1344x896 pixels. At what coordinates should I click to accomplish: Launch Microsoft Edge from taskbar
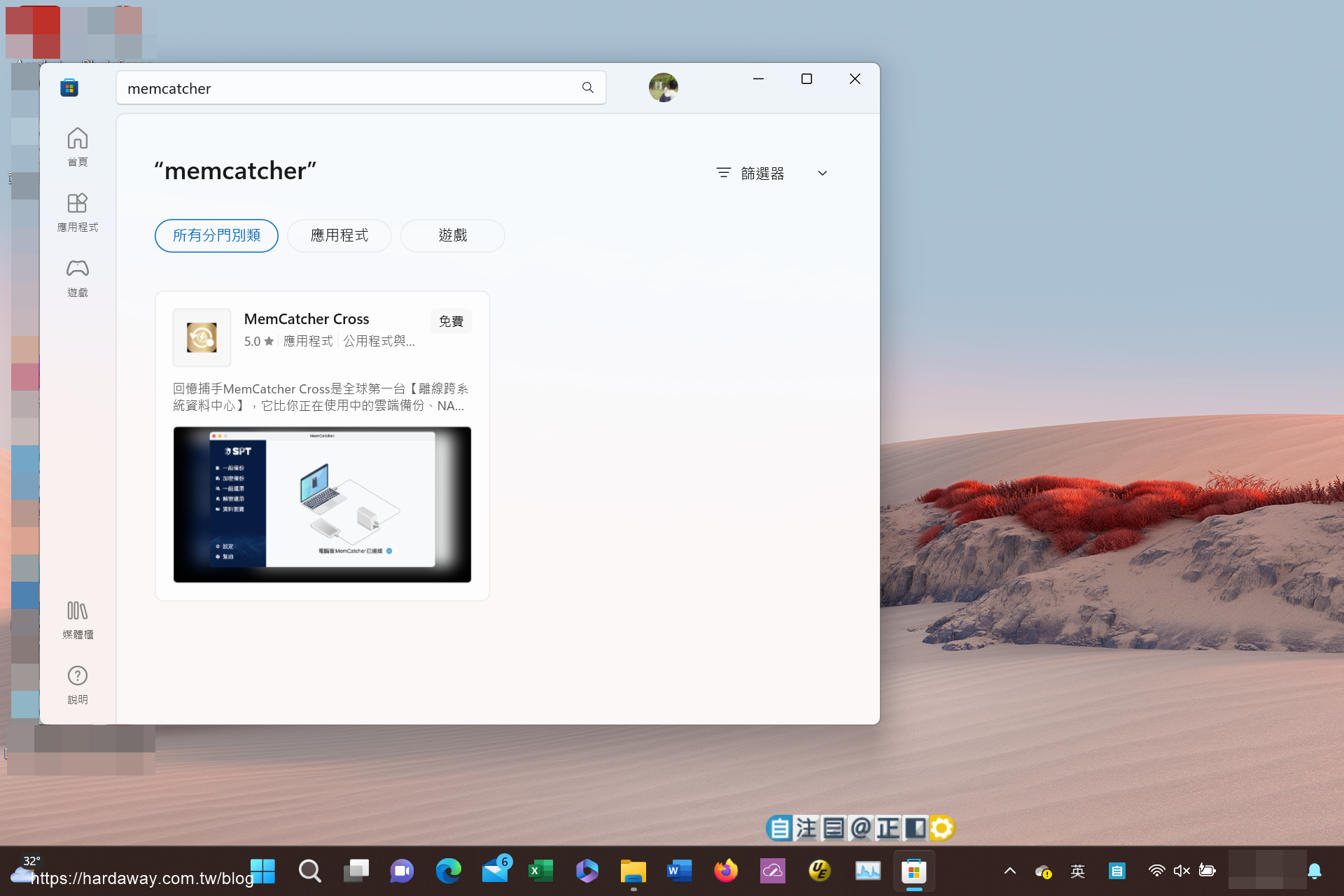tap(448, 871)
